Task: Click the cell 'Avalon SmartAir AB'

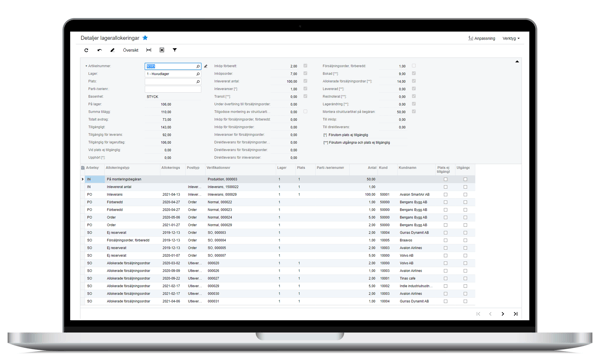Action: click(x=414, y=194)
